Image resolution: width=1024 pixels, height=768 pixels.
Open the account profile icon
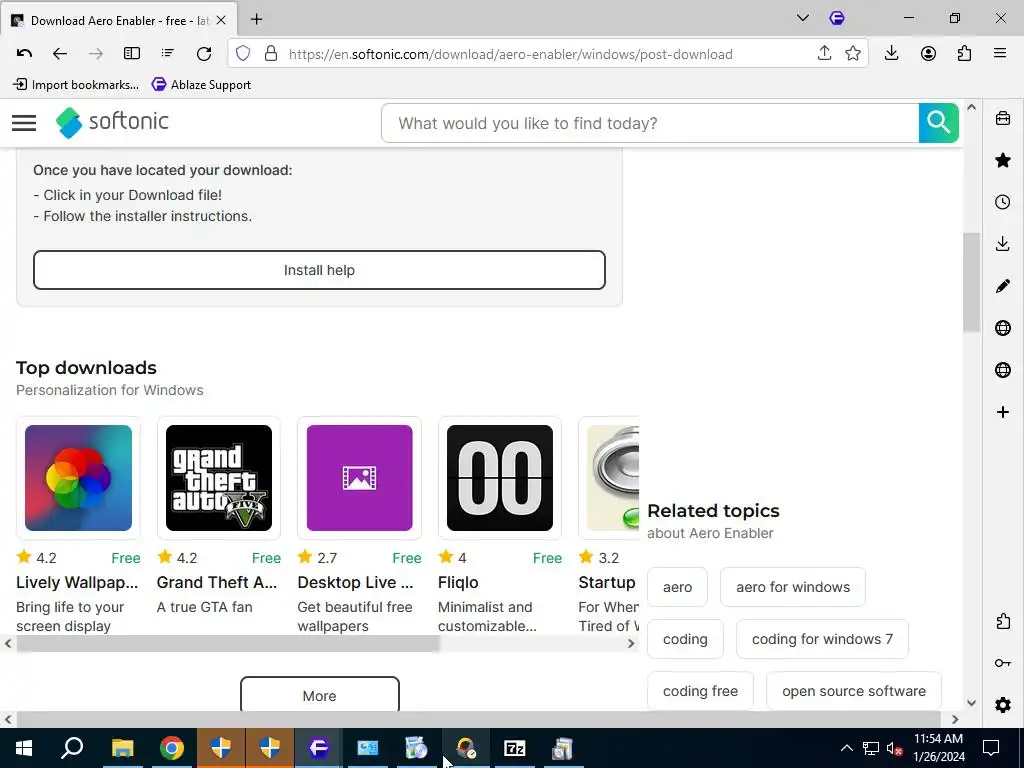coord(928,54)
